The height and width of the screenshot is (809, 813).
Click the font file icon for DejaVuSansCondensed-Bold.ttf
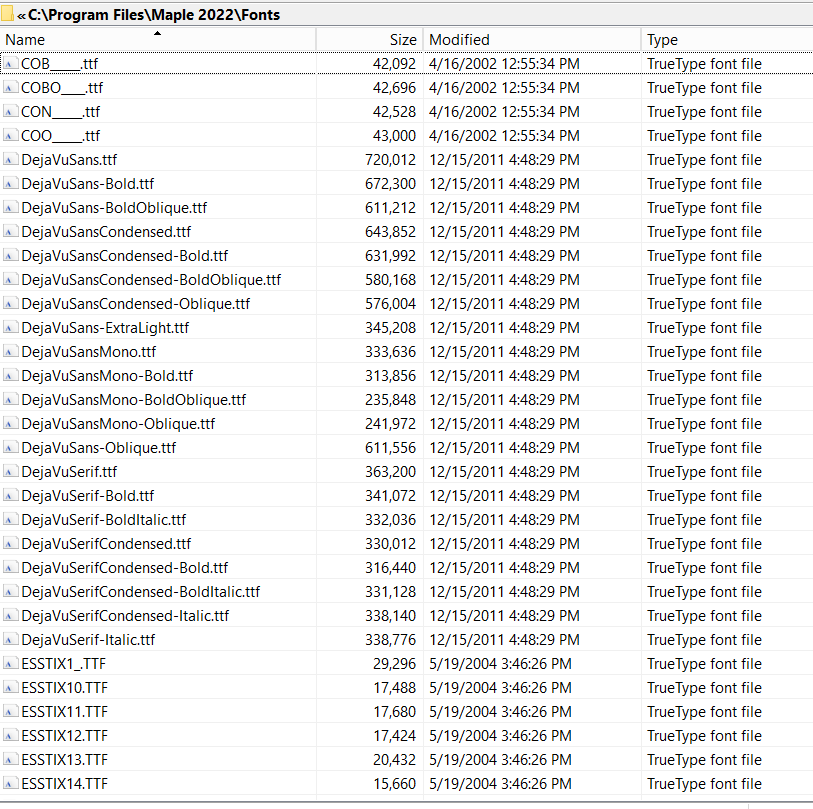point(10,256)
